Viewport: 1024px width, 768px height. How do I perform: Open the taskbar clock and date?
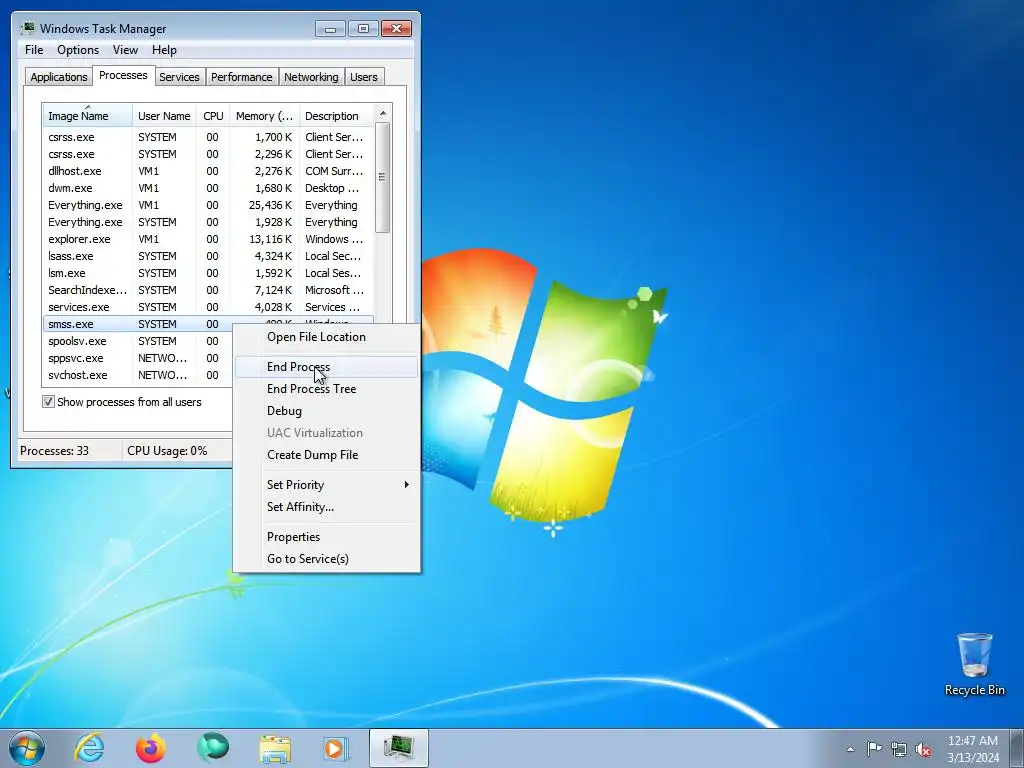coord(973,749)
